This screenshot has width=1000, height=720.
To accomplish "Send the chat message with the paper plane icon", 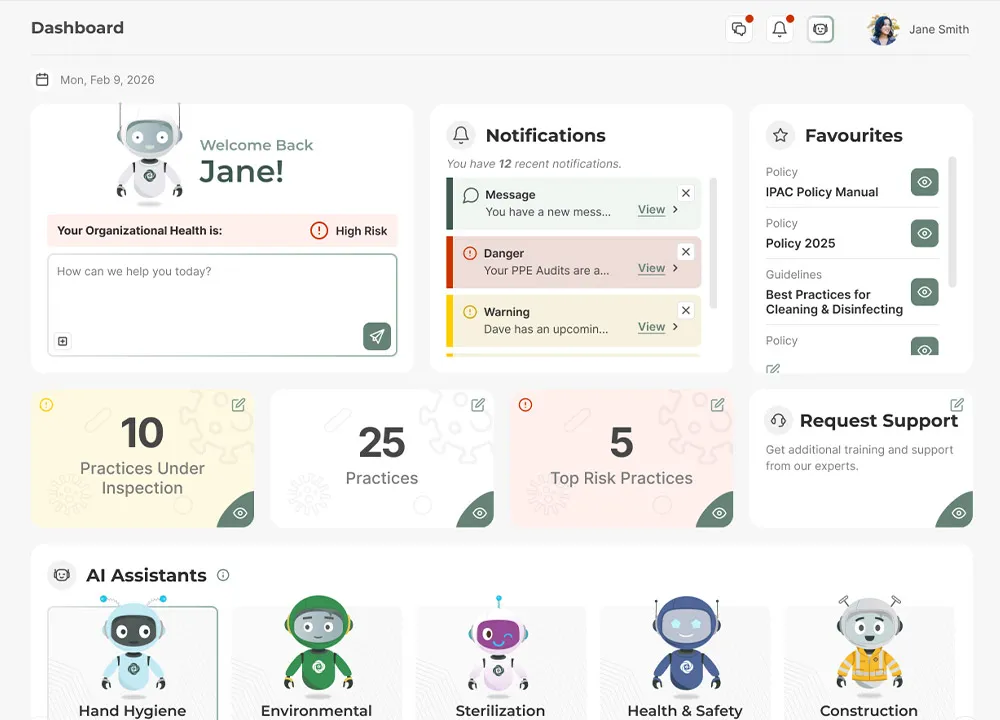I will click(x=377, y=337).
